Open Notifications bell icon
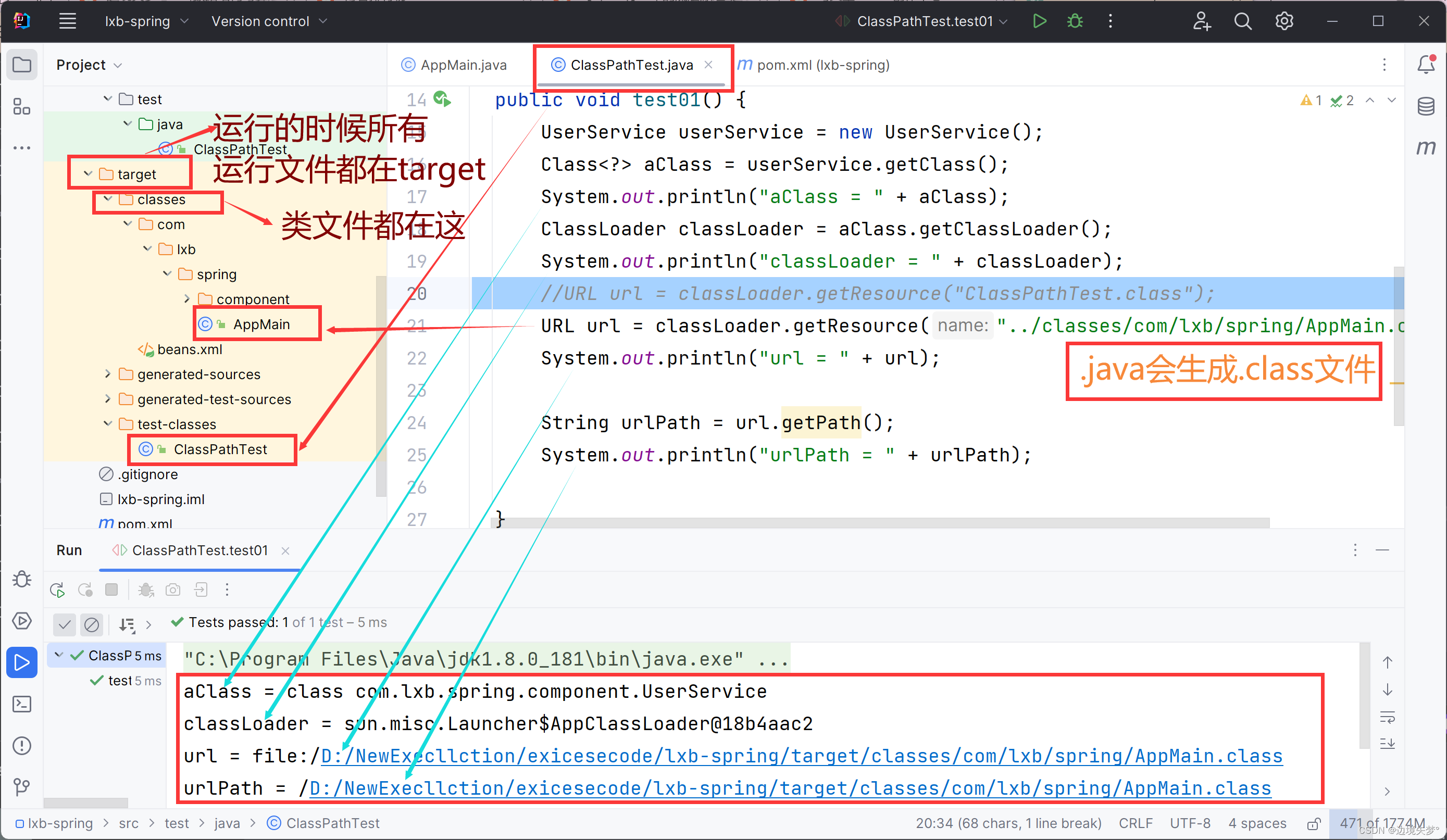1447x840 pixels. point(1426,64)
